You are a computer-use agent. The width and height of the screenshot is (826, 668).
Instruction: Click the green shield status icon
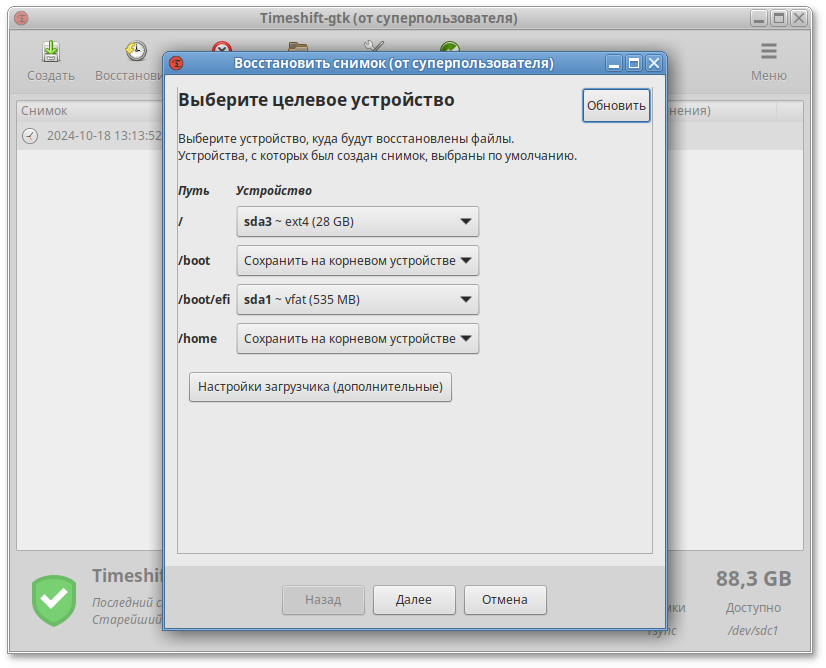53,600
